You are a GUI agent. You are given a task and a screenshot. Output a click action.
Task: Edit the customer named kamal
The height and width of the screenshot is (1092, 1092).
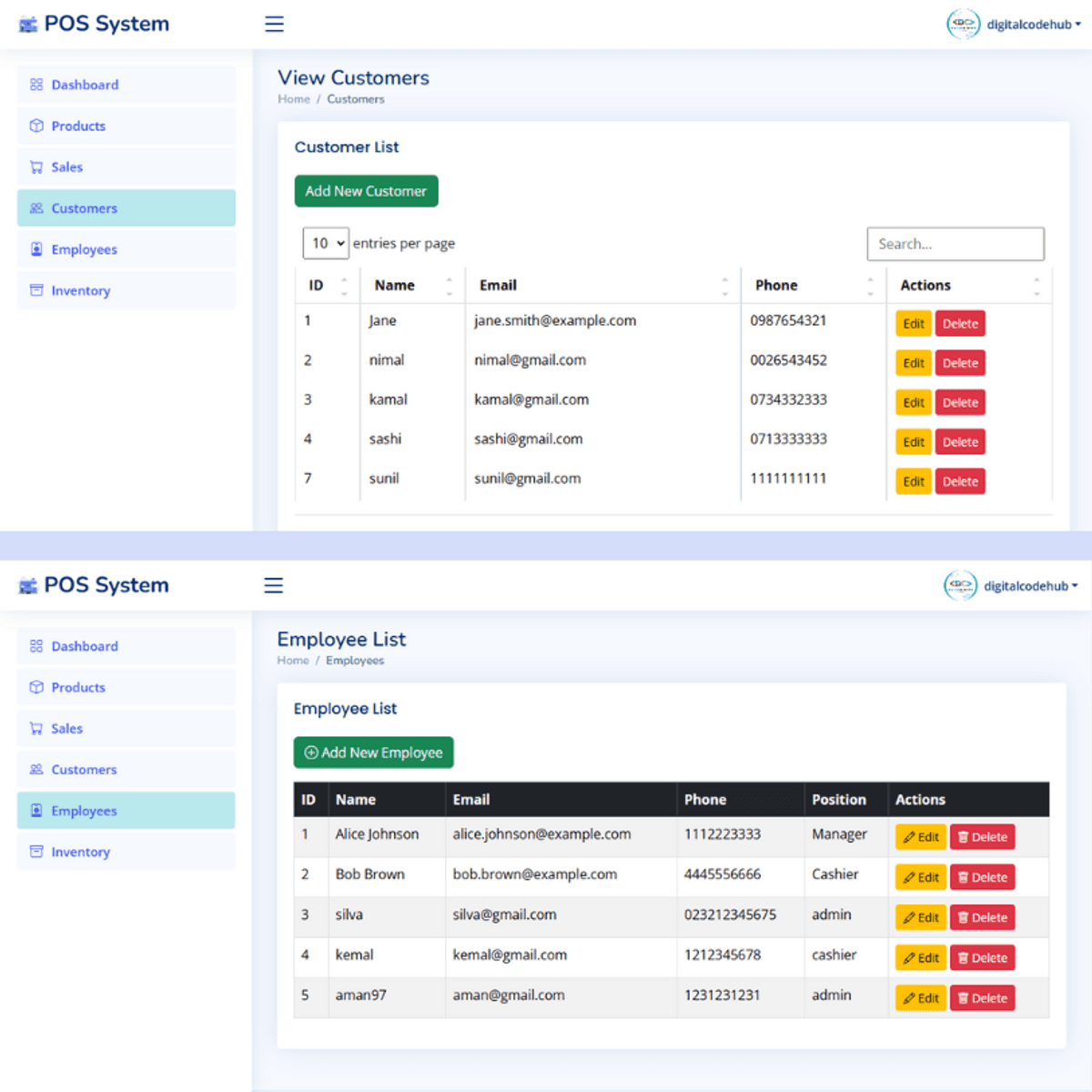click(914, 402)
